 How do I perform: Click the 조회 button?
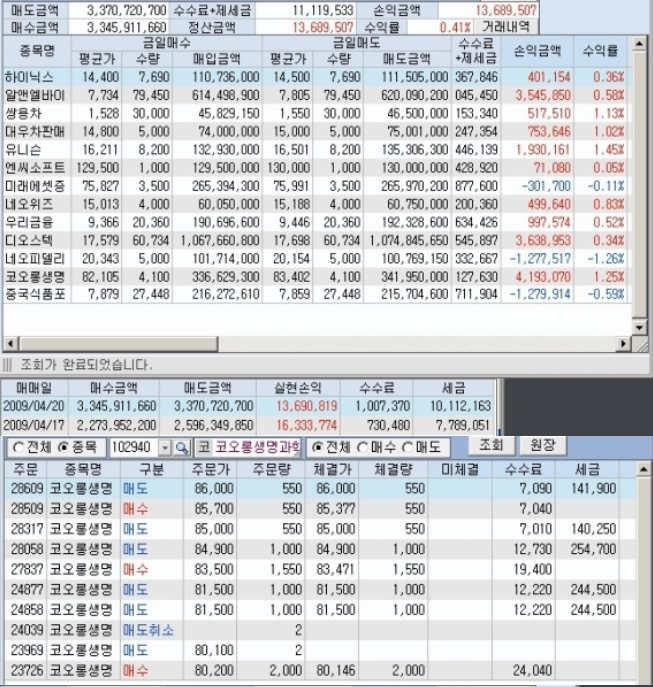click(x=491, y=446)
